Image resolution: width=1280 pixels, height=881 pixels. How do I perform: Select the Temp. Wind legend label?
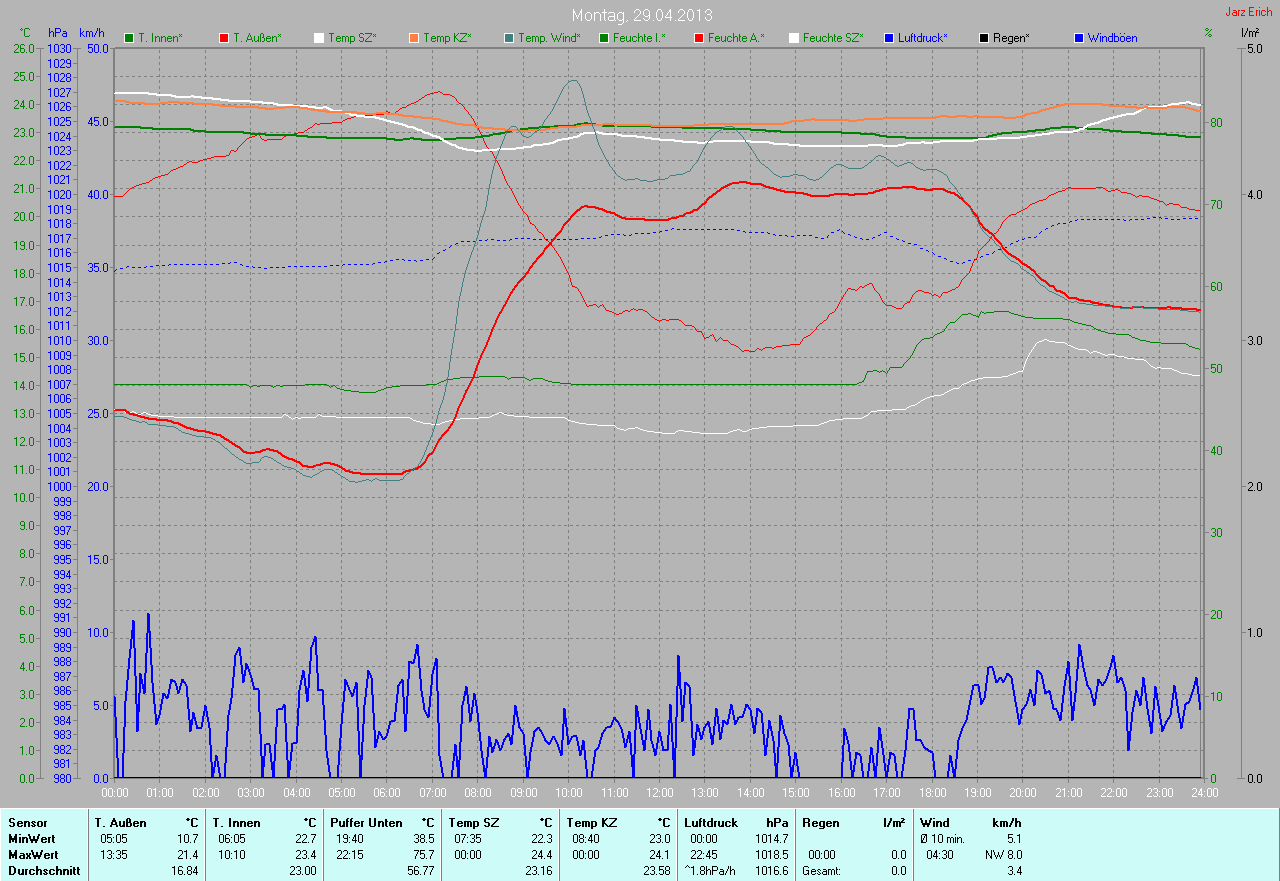[549, 38]
